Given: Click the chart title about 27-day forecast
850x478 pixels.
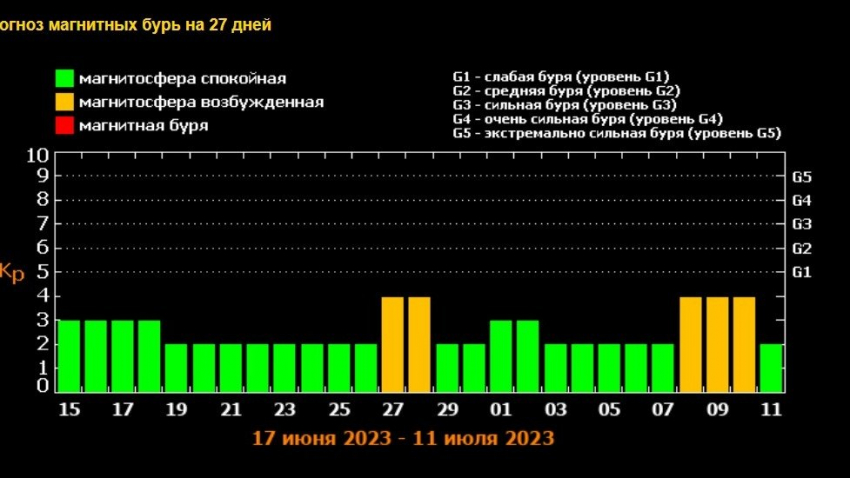Looking at the screenshot, I should 136,25.
